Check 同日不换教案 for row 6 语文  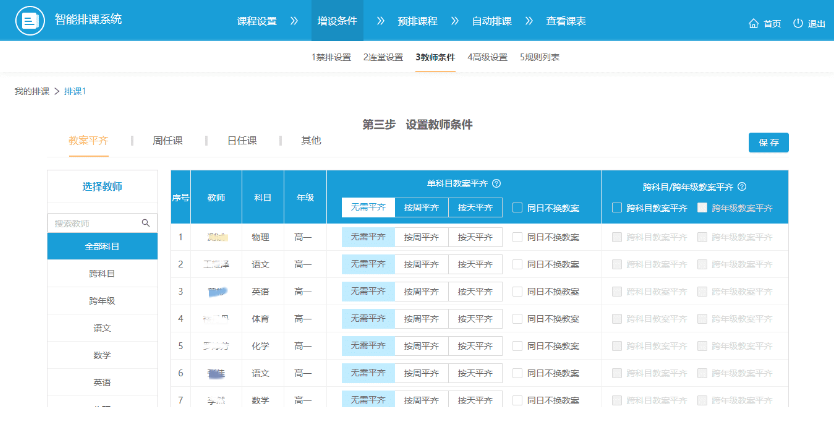518,373
